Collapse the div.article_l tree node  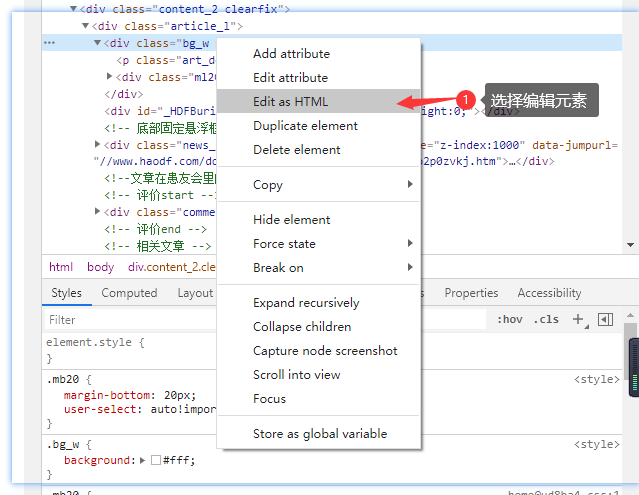coord(85,26)
